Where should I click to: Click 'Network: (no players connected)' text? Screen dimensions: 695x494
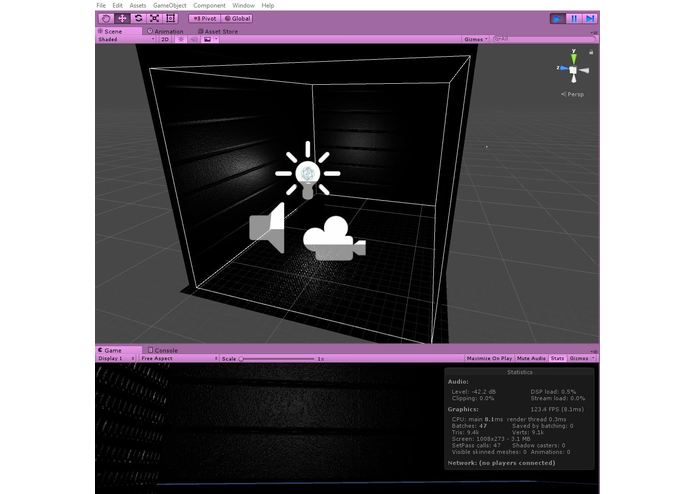501,463
